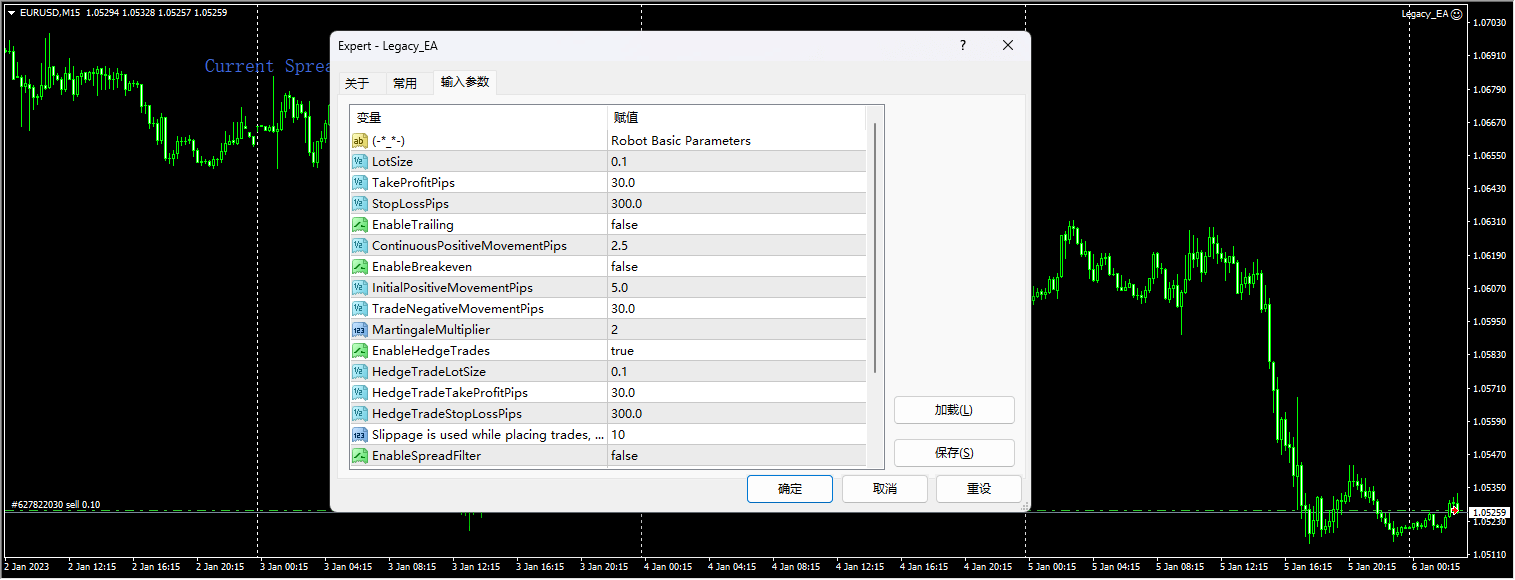Click the LotSize parameter type icon

point(360,162)
